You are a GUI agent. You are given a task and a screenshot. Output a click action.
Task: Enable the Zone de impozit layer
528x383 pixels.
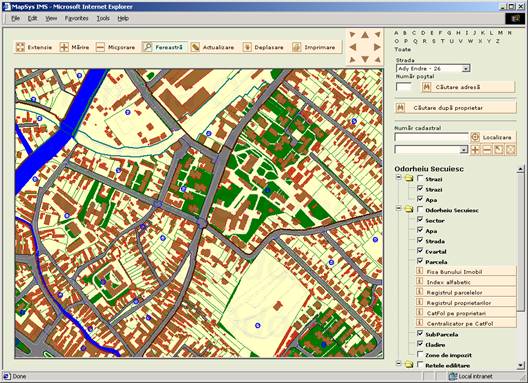pyautogui.click(x=420, y=354)
